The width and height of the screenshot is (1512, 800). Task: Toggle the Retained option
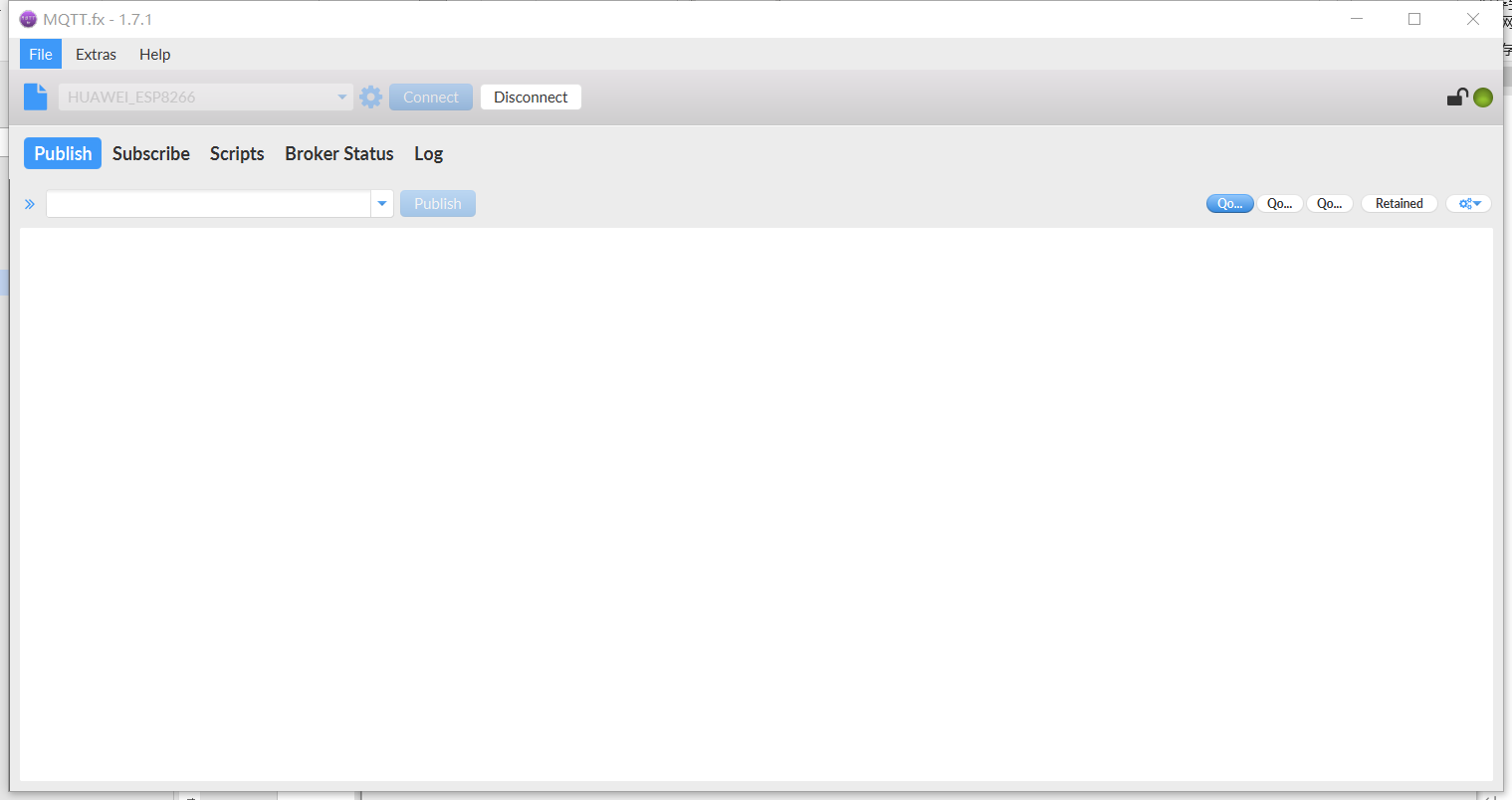tap(1400, 203)
